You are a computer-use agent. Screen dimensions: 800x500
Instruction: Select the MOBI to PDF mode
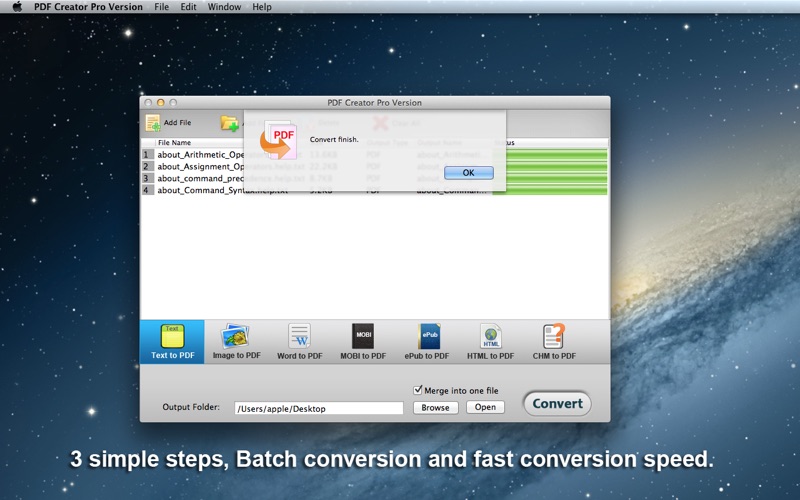[363, 342]
